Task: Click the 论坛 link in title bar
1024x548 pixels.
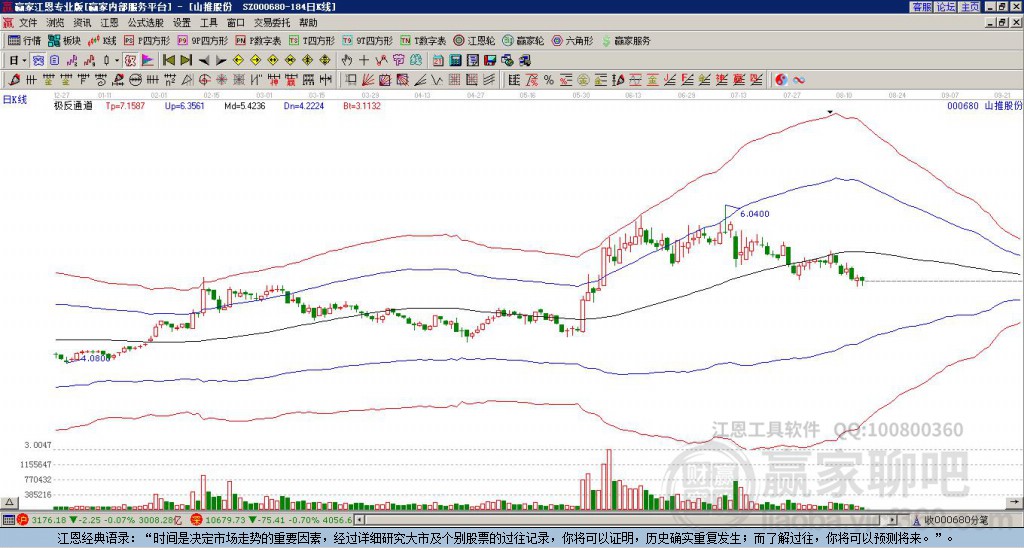Action: (x=945, y=7)
